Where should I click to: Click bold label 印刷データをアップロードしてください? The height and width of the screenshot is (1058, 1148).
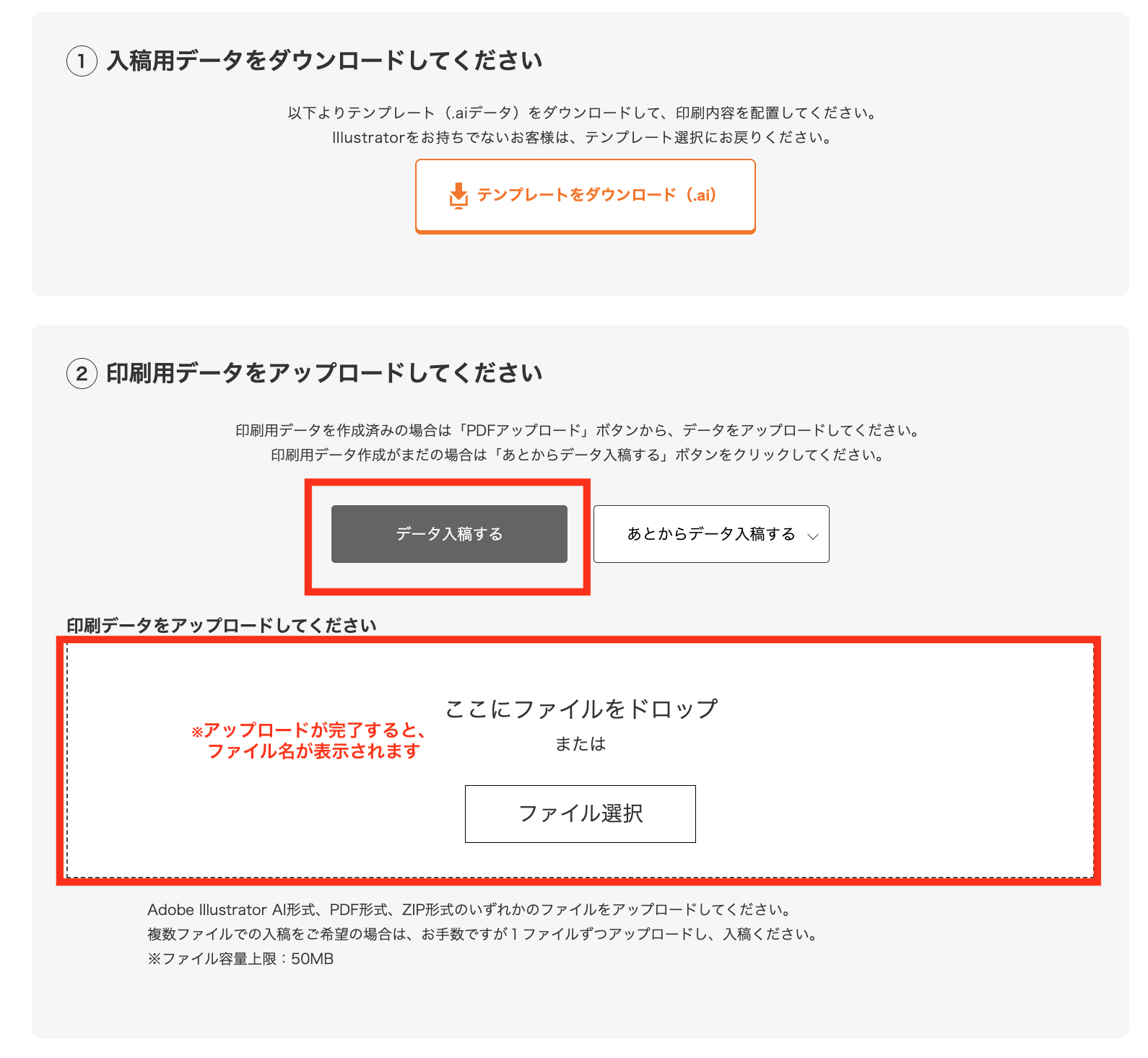(x=222, y=626)
